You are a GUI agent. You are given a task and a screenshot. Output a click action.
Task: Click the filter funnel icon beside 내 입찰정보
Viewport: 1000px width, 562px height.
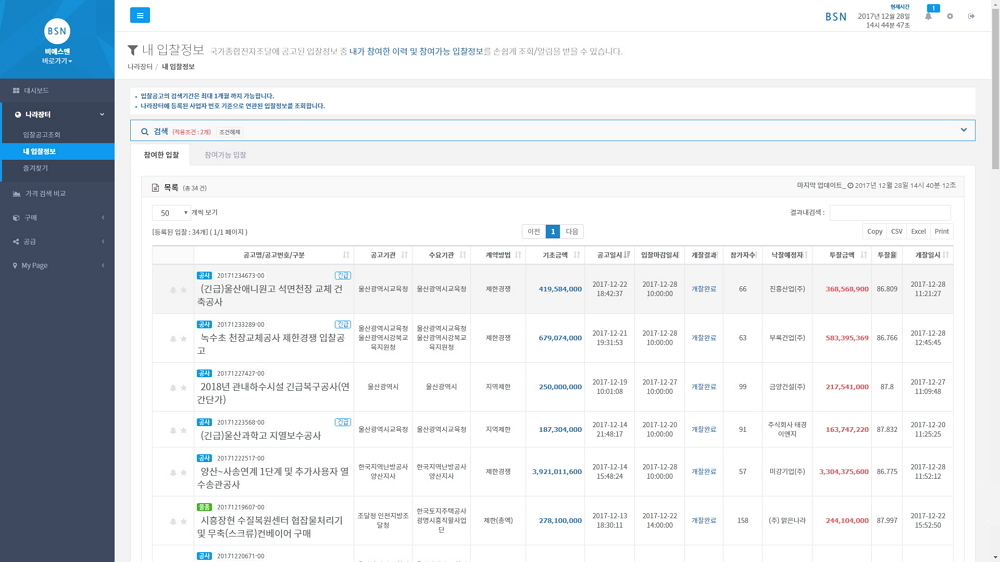[x=133, y=50]
